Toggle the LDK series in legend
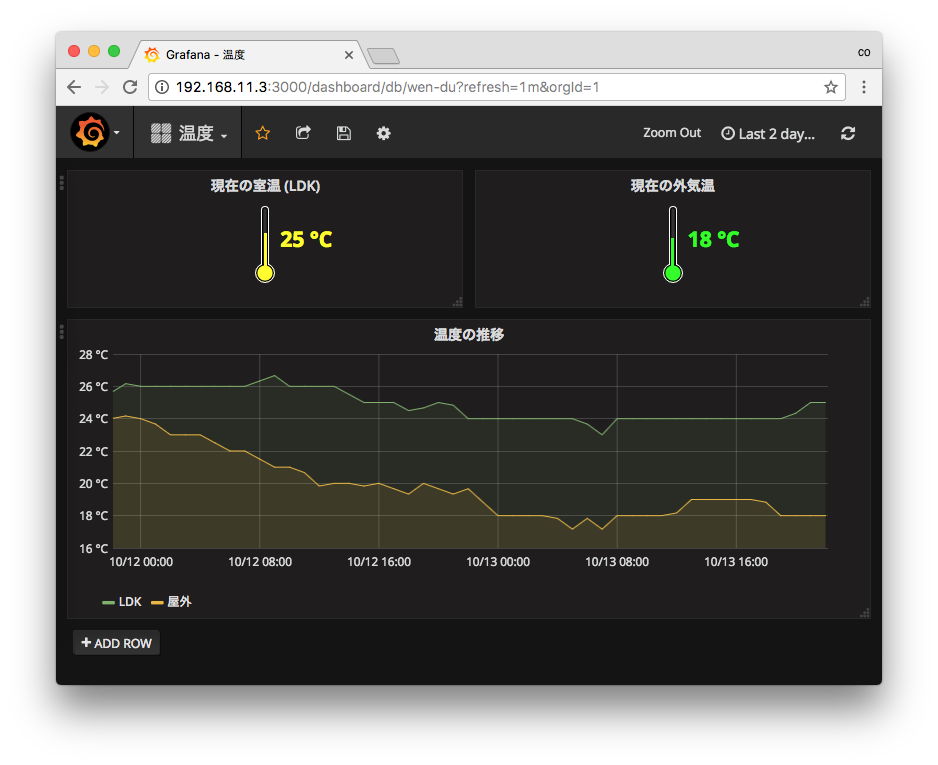This screenshot has height=765, width=938. click(130, 602)
